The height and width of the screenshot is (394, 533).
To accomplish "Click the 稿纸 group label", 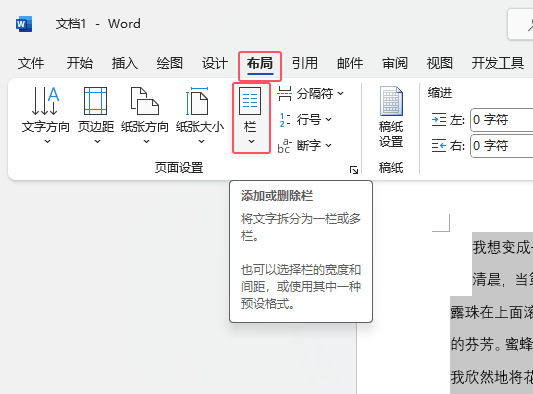I will 391,168.
